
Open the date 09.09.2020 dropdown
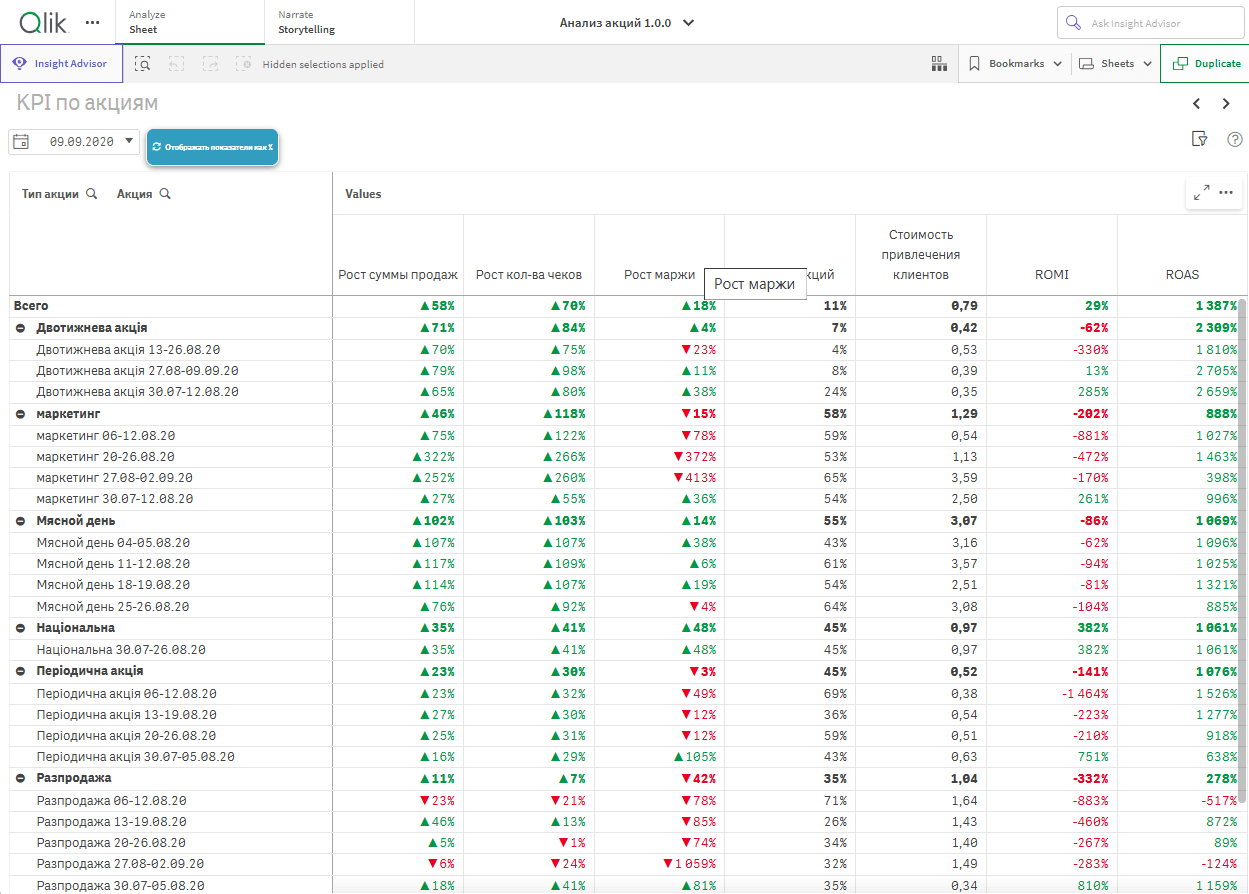pyautogui.click(x=129, y=142)
